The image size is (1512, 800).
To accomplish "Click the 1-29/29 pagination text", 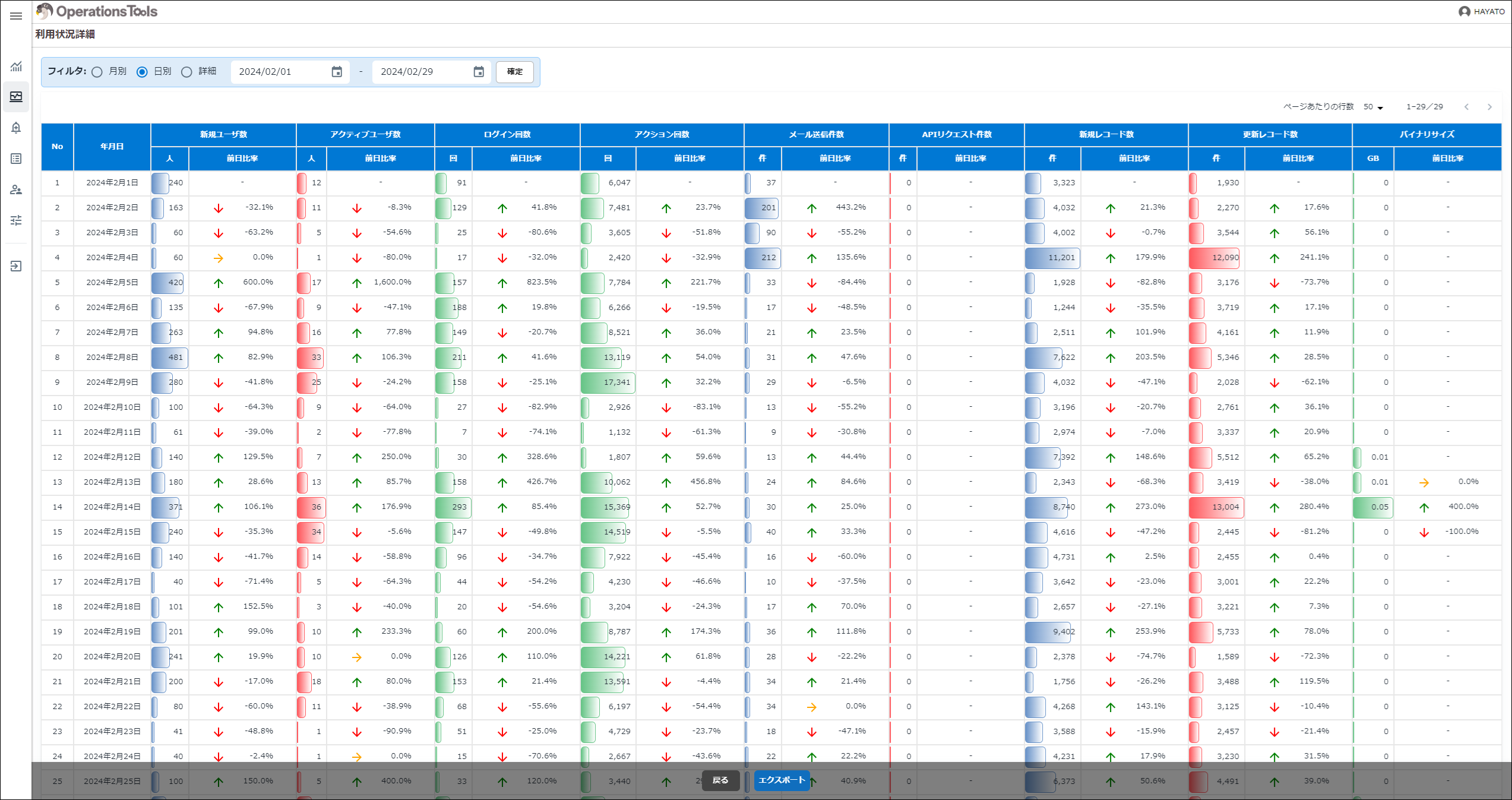I will click(x=1424, y=107).
